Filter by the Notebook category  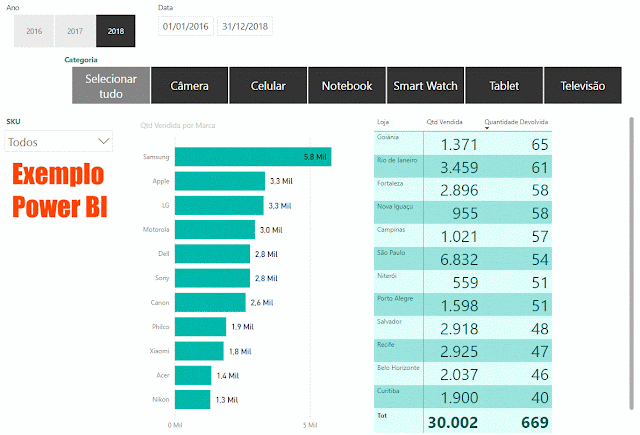click(347, 86)
